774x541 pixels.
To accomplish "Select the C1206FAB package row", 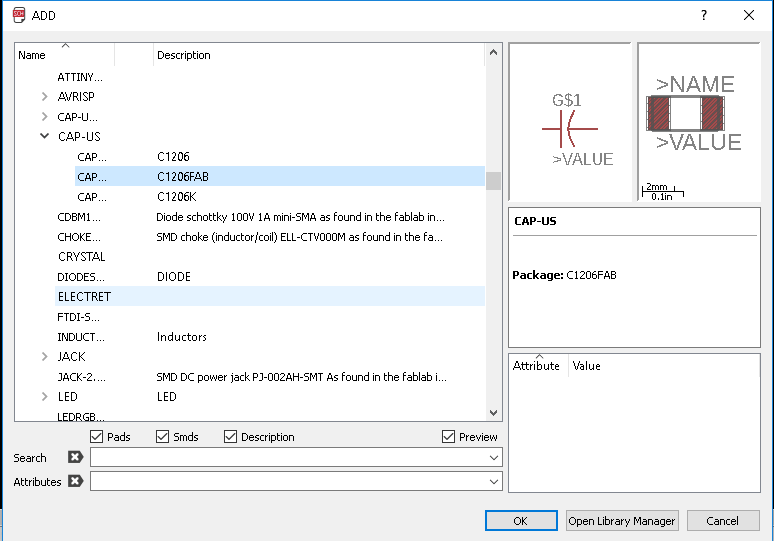I will click(x=279, y=176).
